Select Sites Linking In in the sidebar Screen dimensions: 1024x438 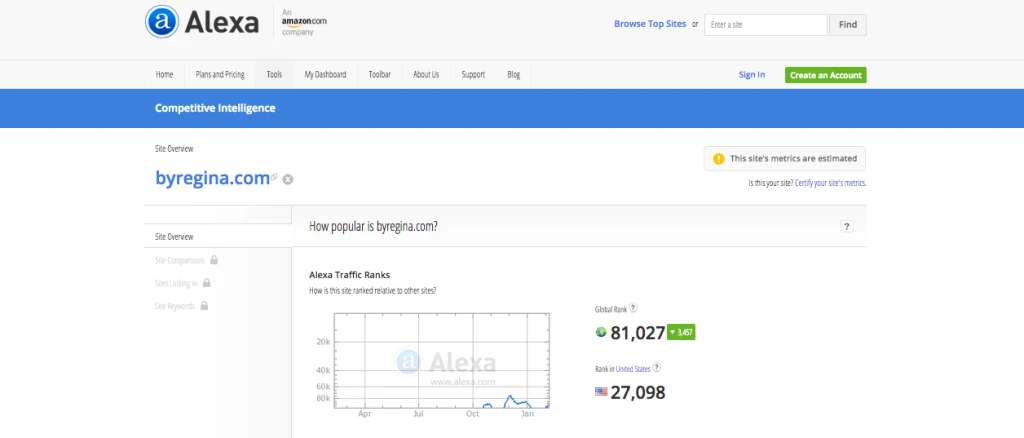176,283
